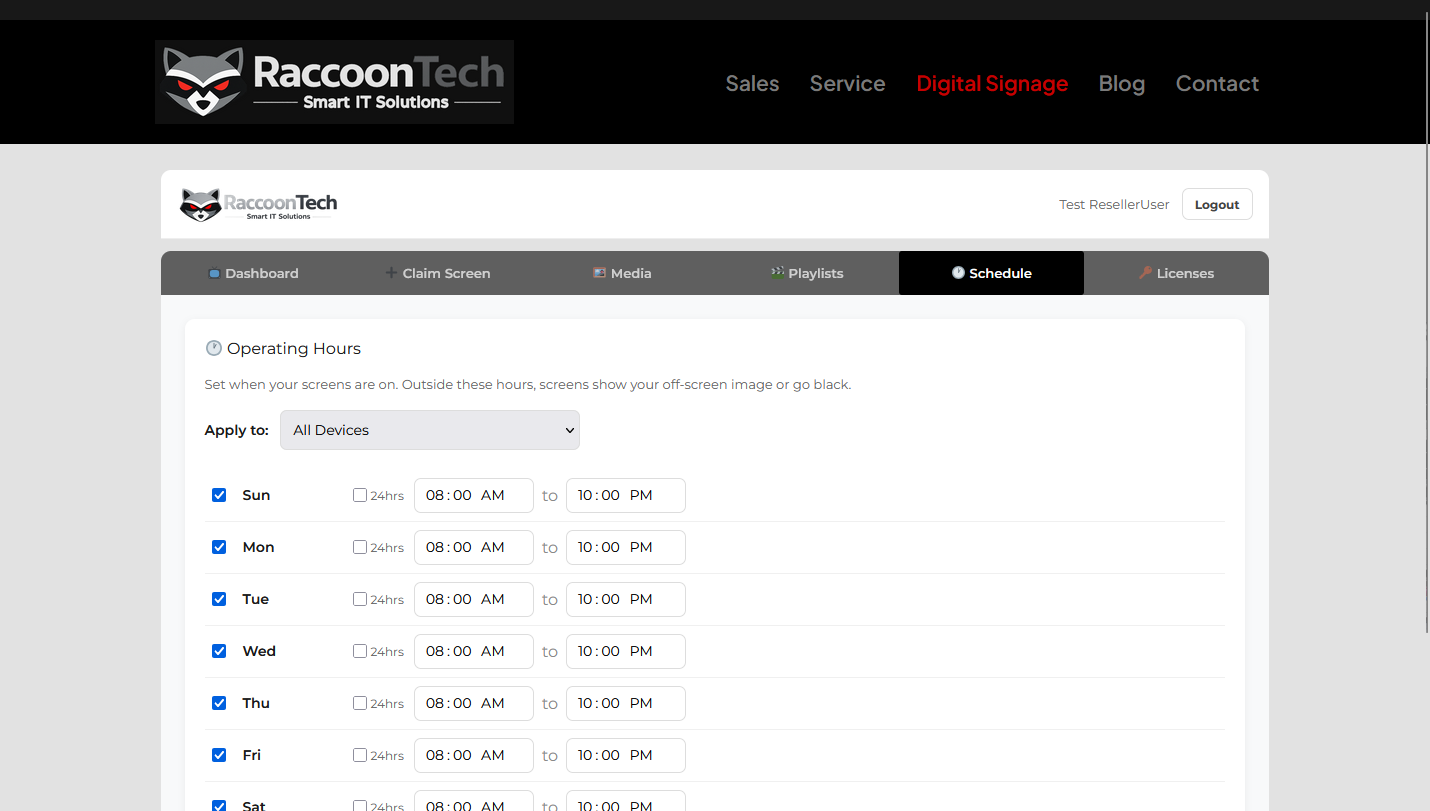
Task: Go to the Blog page
Action: point(1121,84)
